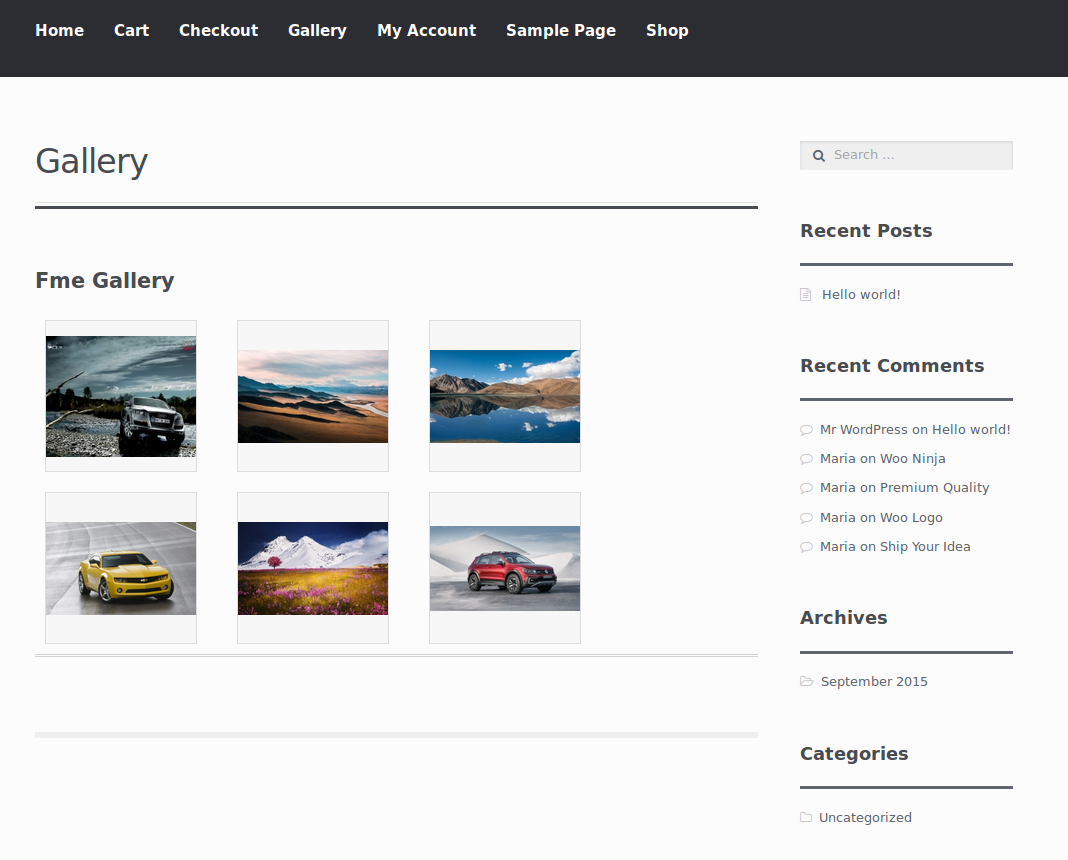Click comment bubble icon beside Ship Your Idea
The image size is (1068, 860).
[x=806, y=547]
